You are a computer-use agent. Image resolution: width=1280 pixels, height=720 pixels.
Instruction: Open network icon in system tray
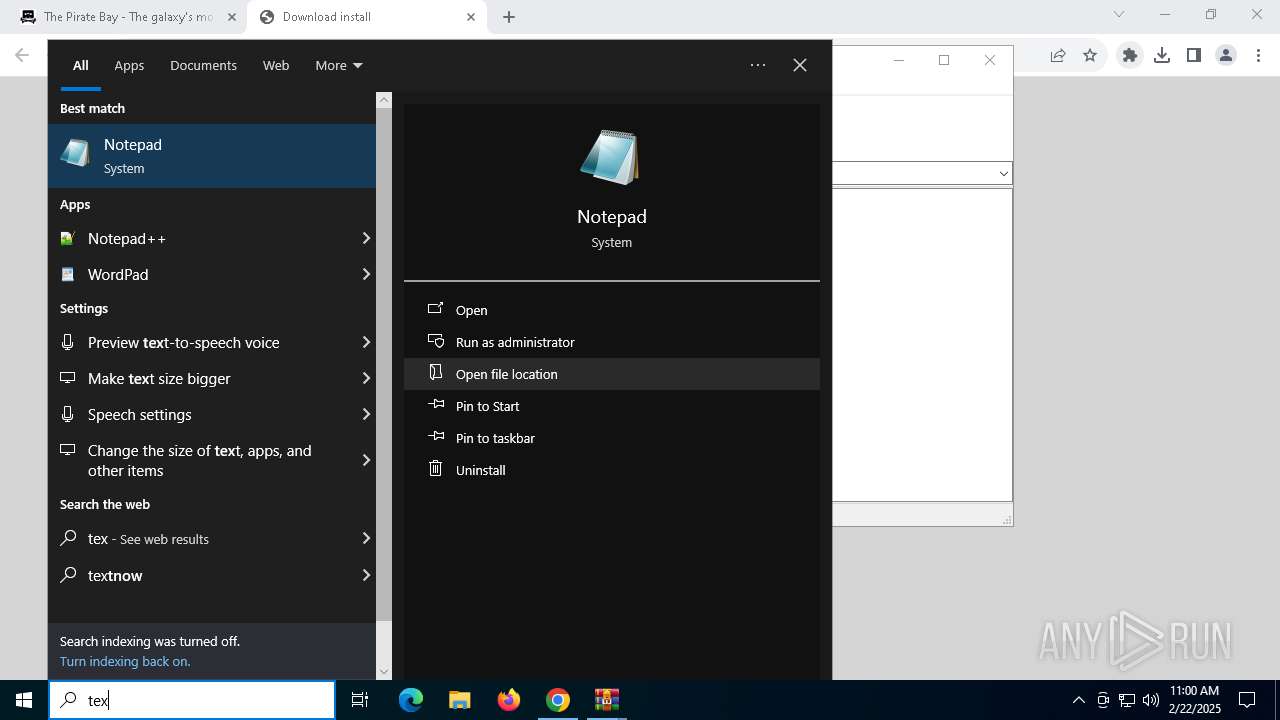tap(1127, 700)
